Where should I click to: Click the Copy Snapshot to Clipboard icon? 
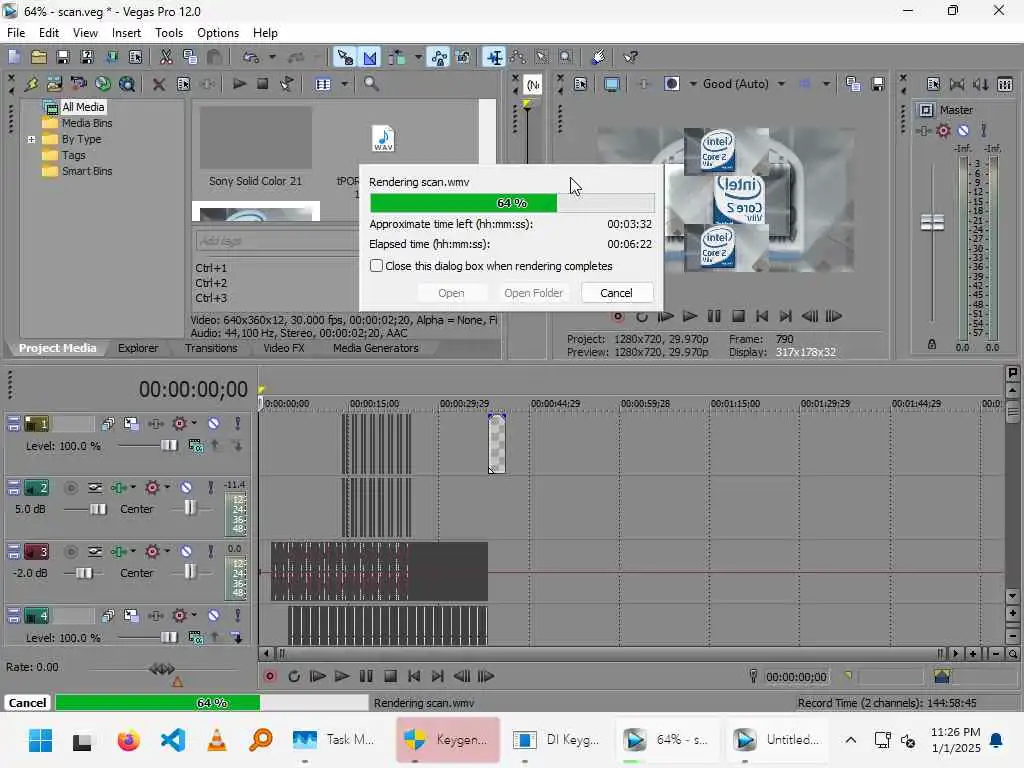pyautogui.click(x=853, y=84)
